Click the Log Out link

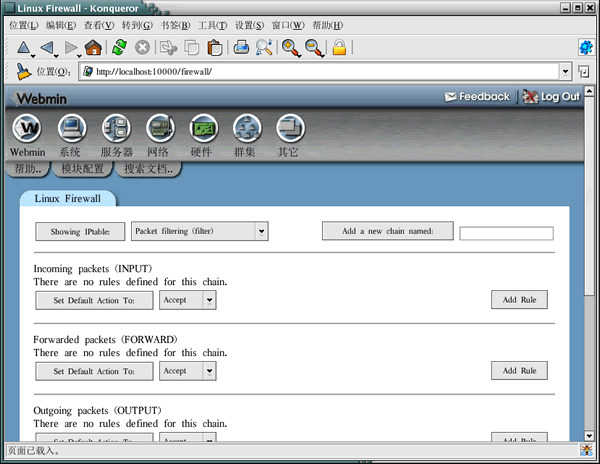click(x=551, y=96)
